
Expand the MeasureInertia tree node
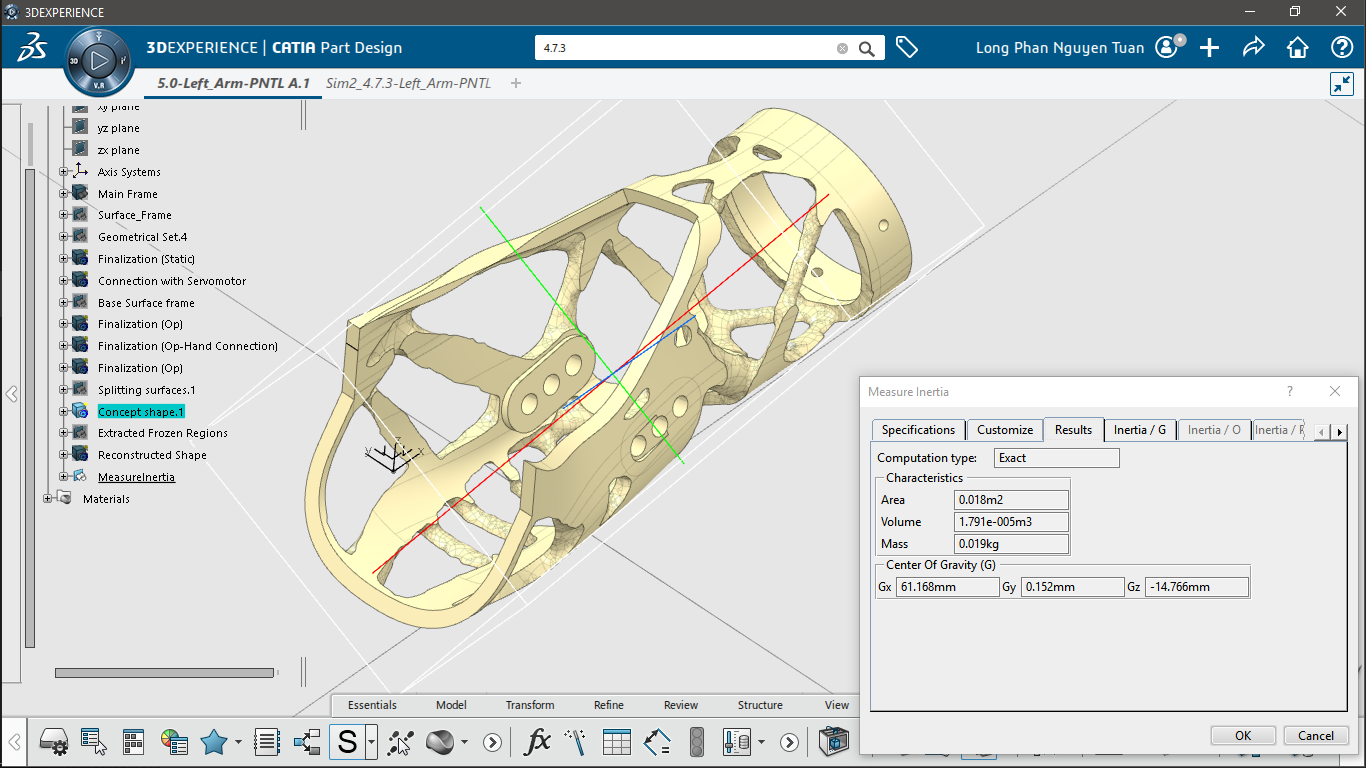64,477
